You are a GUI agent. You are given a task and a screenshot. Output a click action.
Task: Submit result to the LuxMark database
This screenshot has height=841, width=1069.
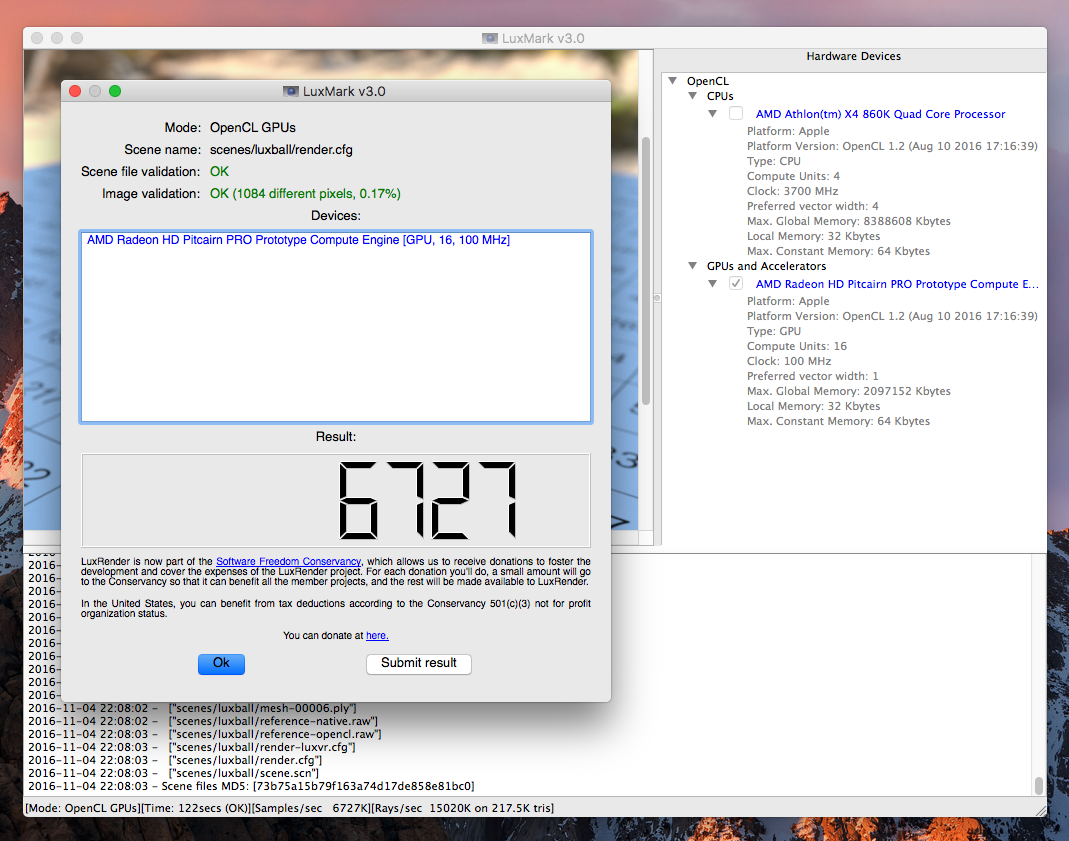coord(419,664)
